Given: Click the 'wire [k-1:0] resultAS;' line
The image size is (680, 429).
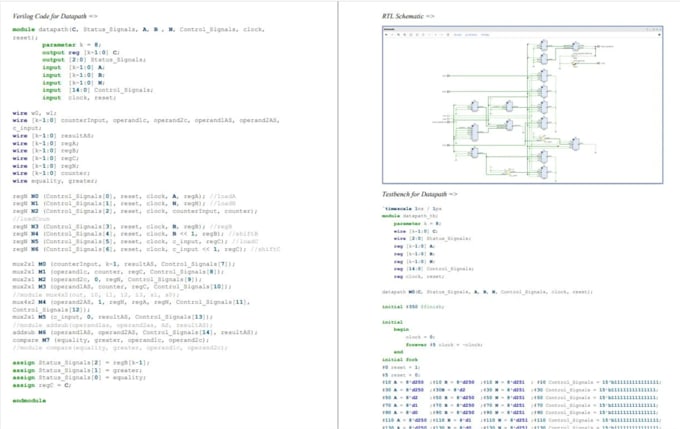Looking at the screenshot, I should pos(53,136).
